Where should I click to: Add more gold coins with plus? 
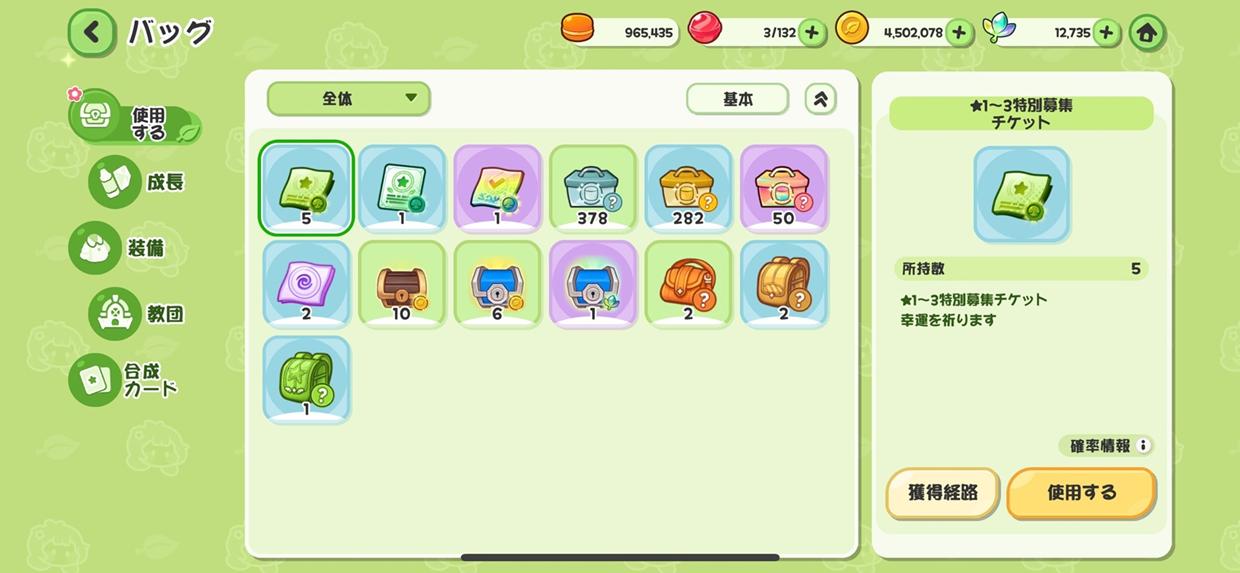pos(960,33)
